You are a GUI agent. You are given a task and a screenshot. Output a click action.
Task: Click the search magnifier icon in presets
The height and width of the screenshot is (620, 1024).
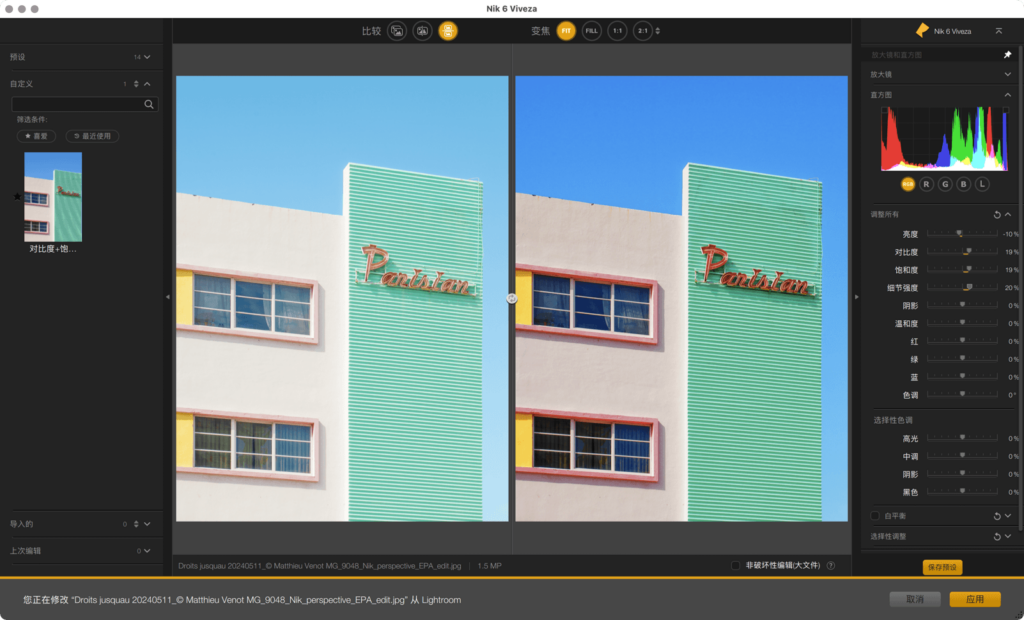pos(149,105)
